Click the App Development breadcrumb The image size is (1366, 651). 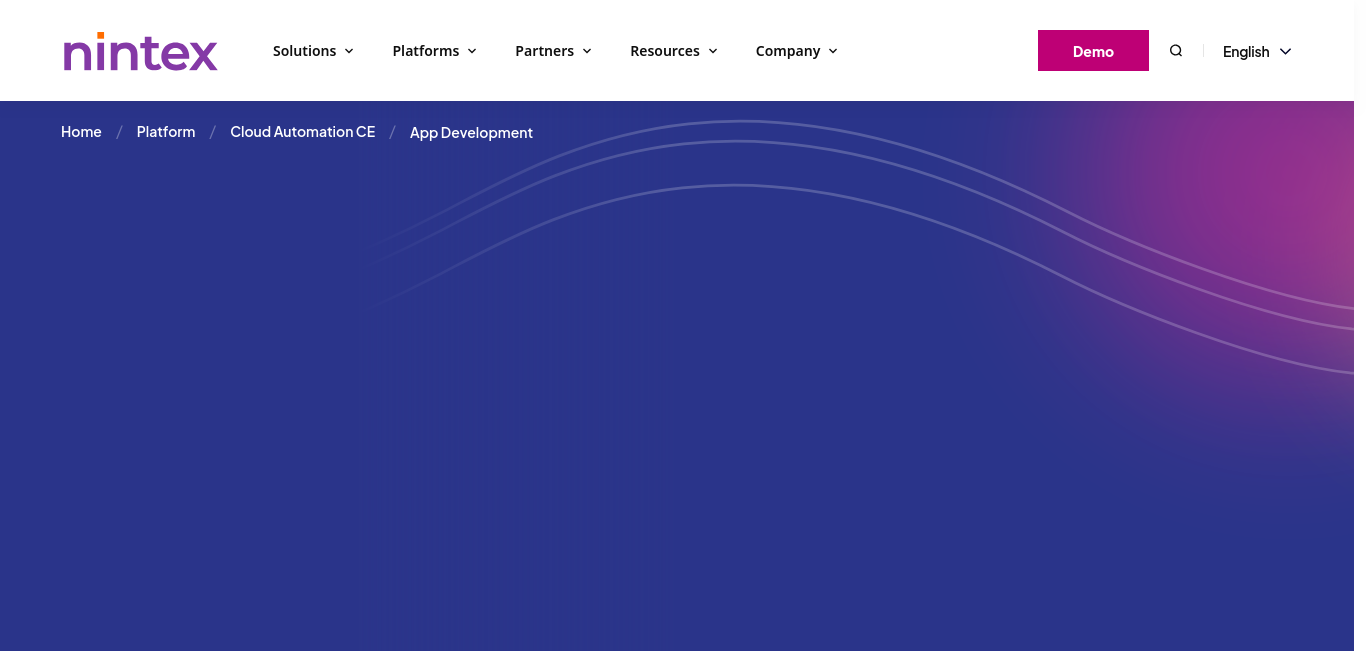pyautogui.click(x=471, y=133)
